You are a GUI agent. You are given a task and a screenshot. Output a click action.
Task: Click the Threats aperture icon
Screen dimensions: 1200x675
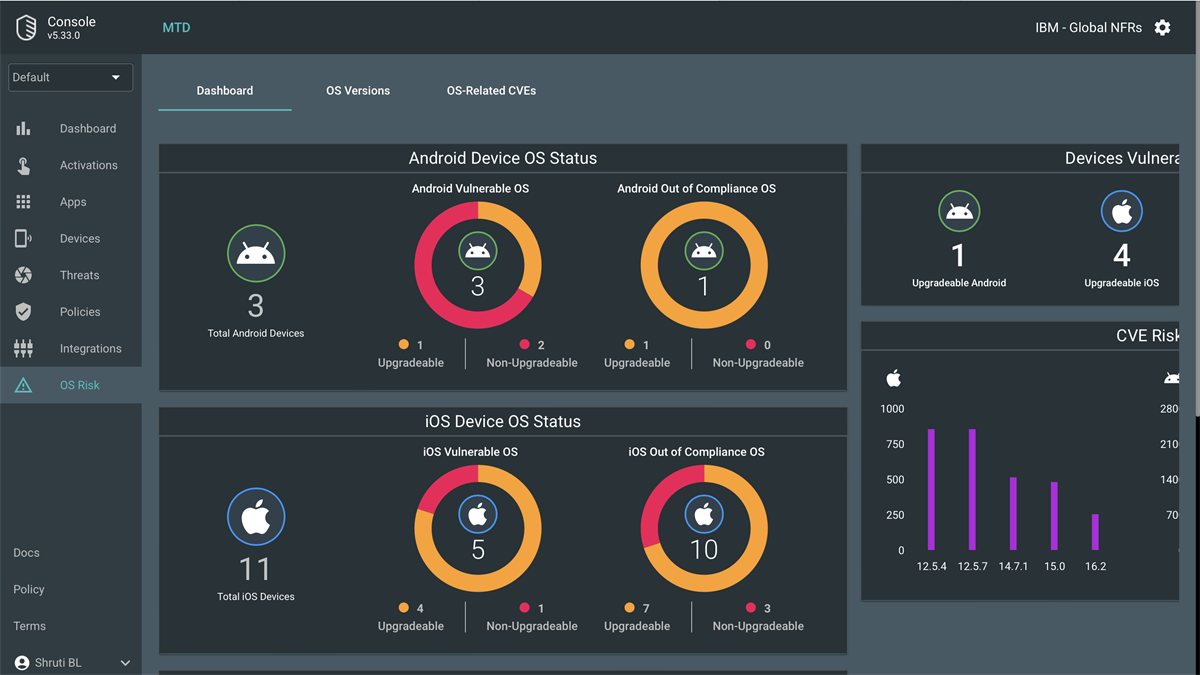[23, 275]
